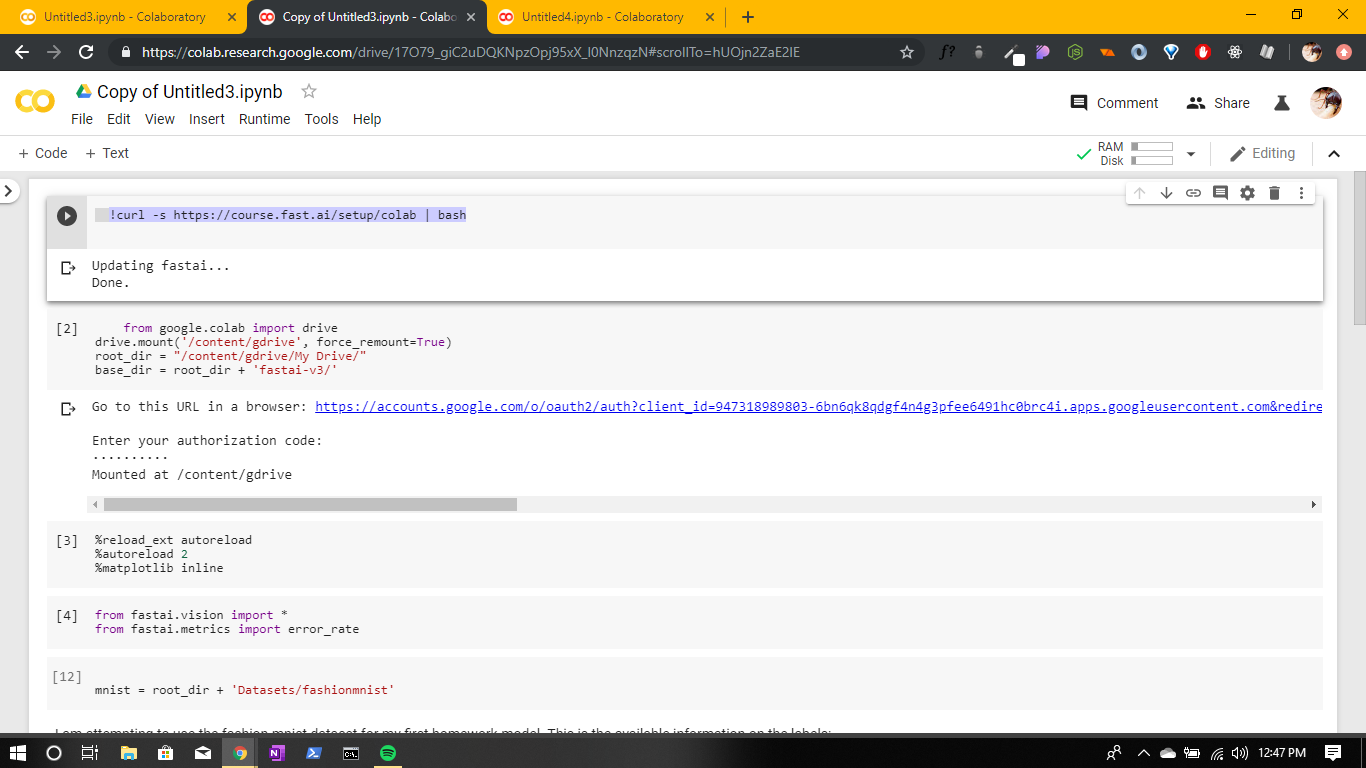
Task: Click the Colaboratory CO logo
Action: pos(35,102)
